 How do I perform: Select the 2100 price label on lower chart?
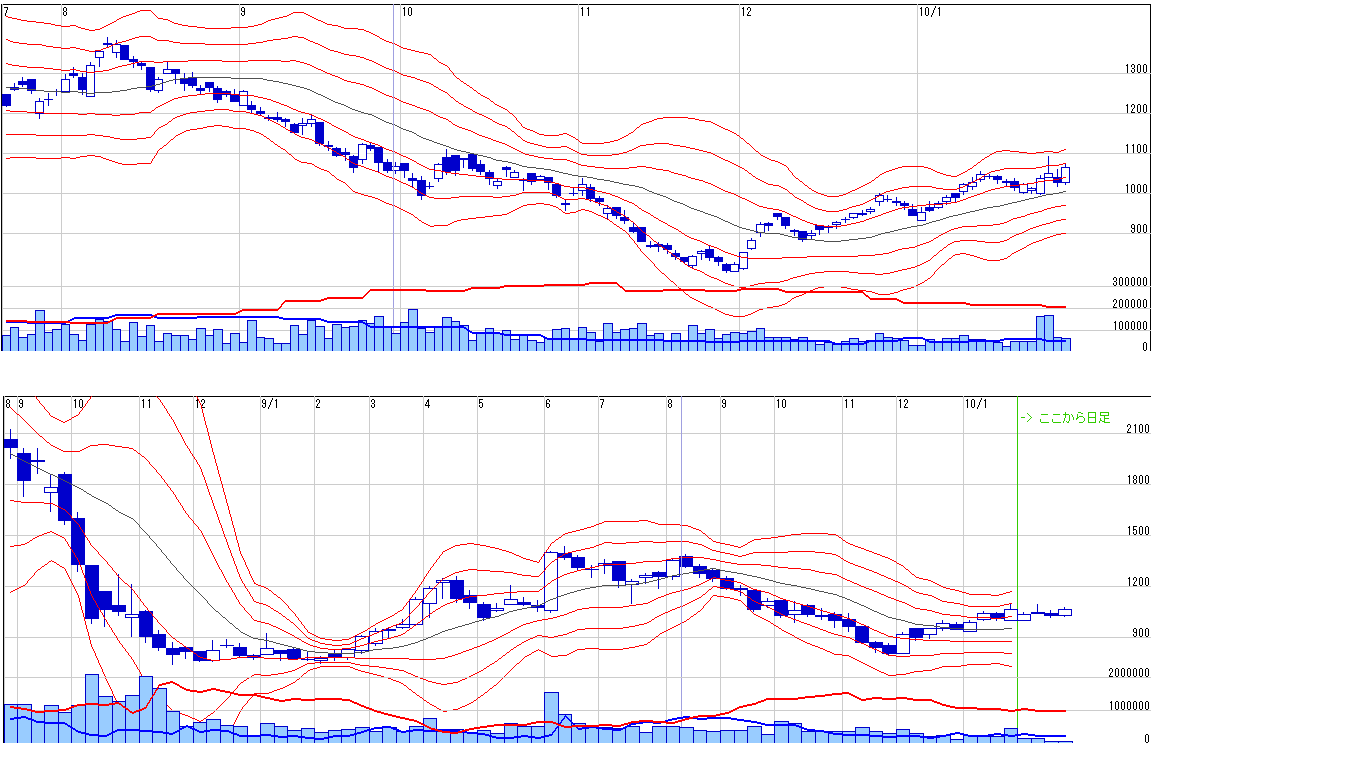click(1137, 429)
